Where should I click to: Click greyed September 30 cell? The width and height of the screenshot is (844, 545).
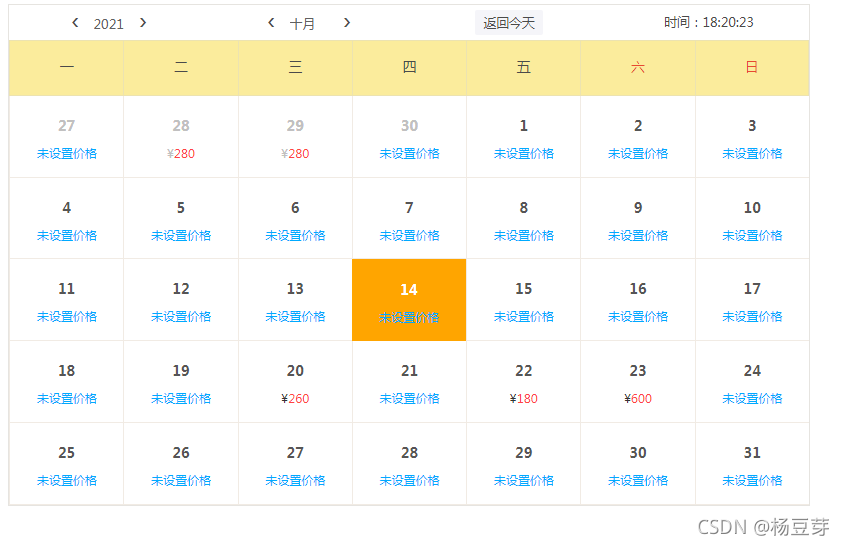(409, 137)
